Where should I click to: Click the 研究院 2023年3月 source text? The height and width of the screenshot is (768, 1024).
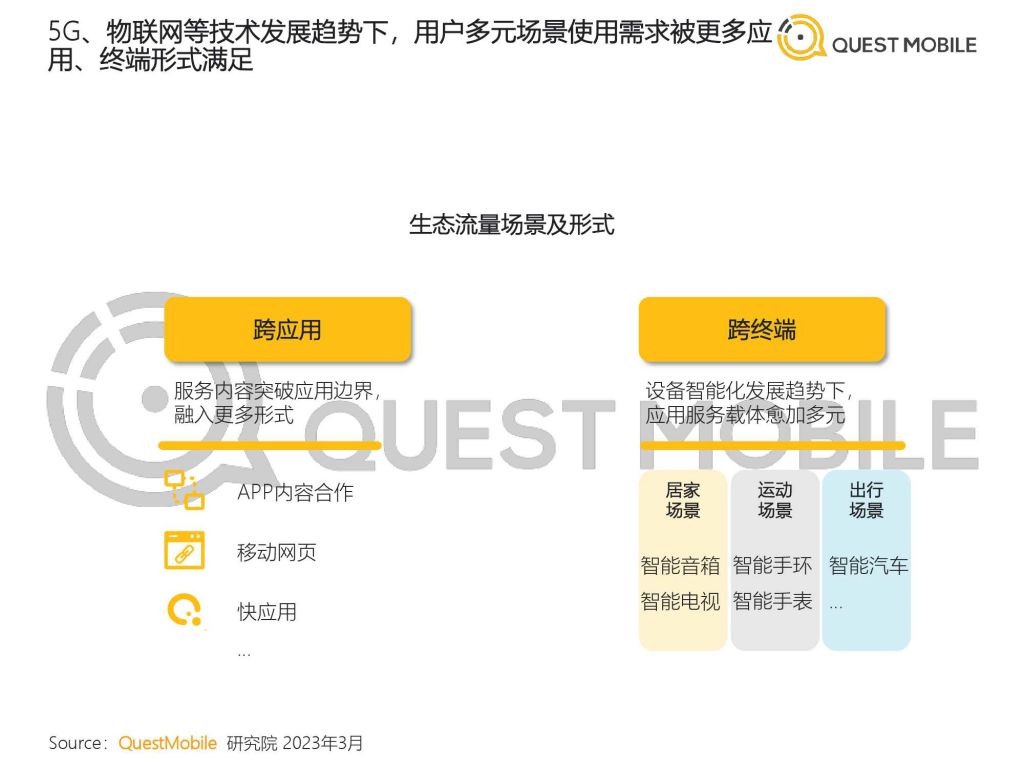click(x=295, y=743)
